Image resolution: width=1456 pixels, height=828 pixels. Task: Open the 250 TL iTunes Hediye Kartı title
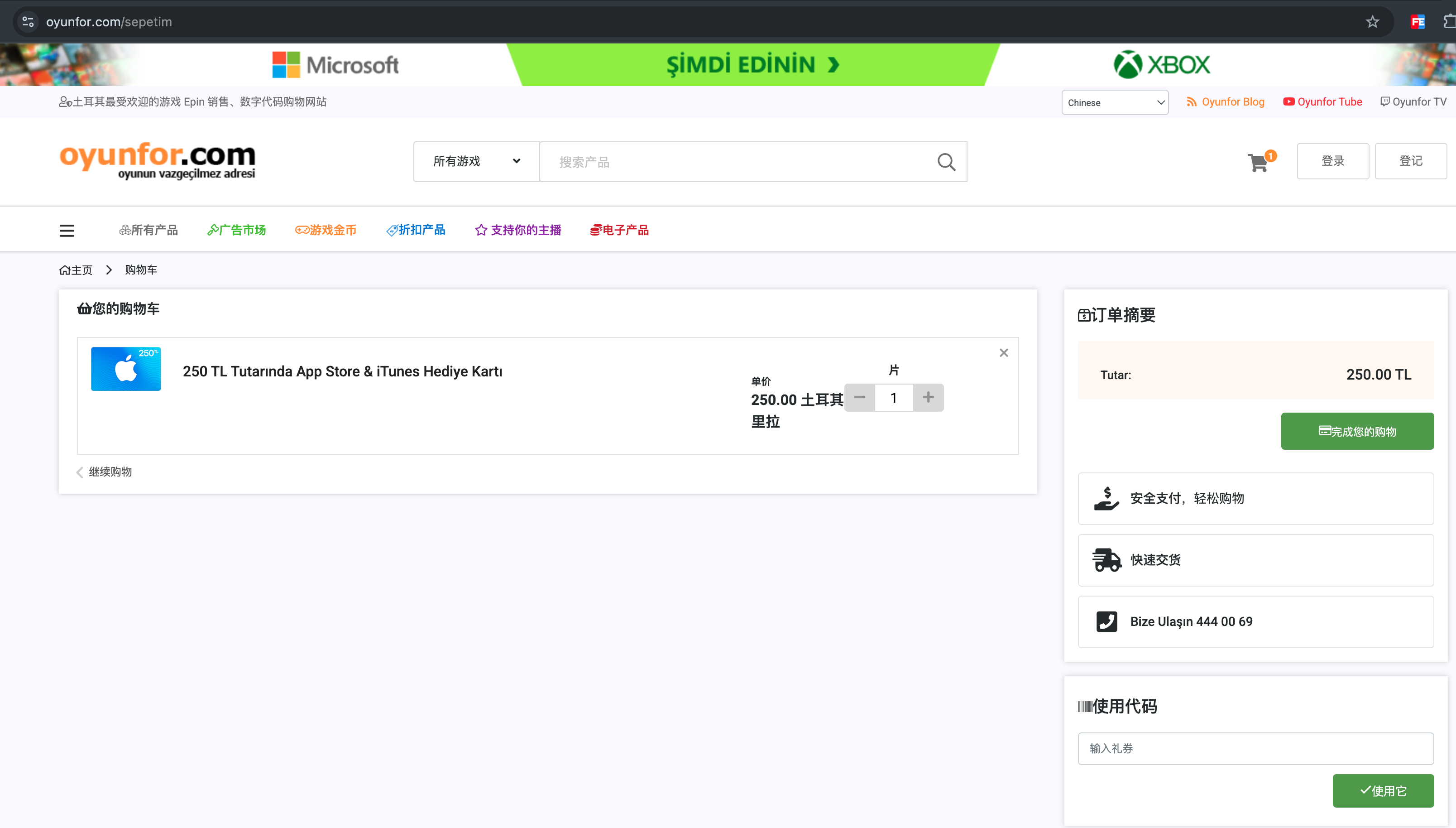click(x=343, y=371)
